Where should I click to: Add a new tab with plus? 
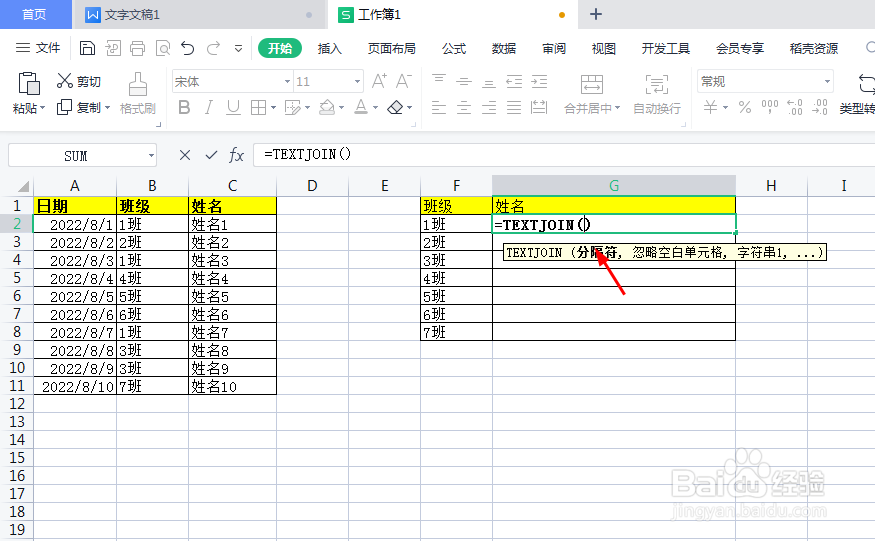(596, 14)
